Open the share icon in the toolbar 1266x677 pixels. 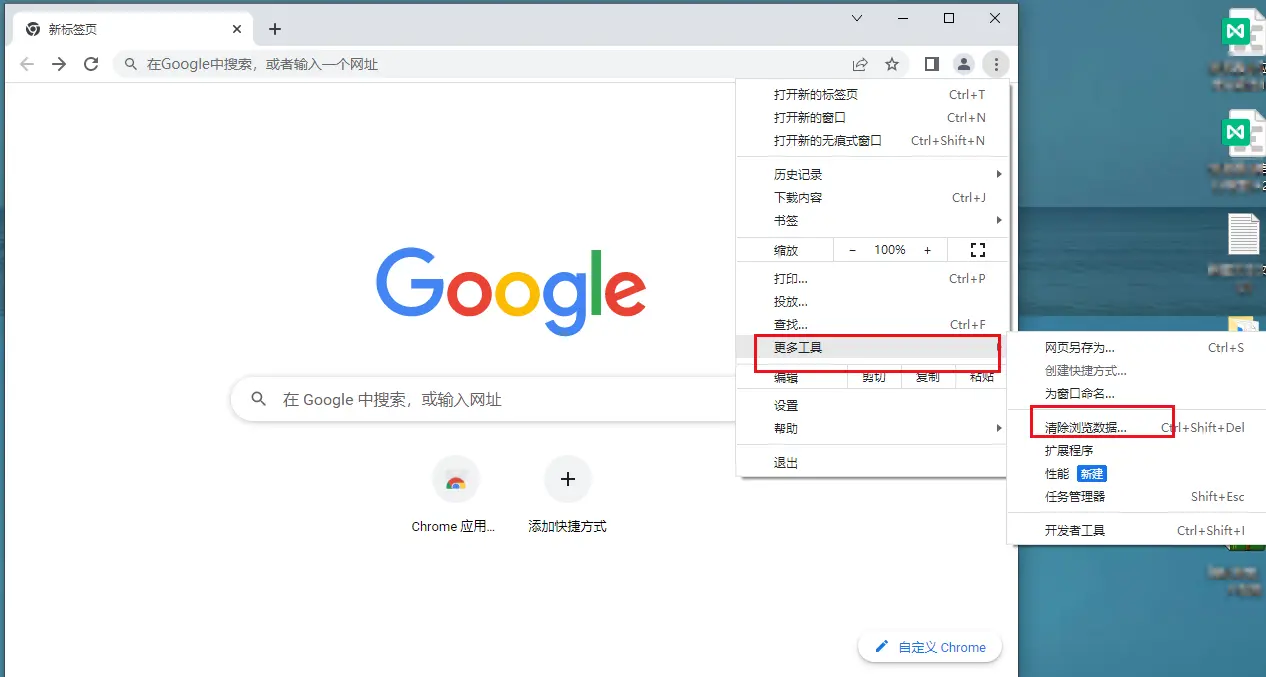860,63
